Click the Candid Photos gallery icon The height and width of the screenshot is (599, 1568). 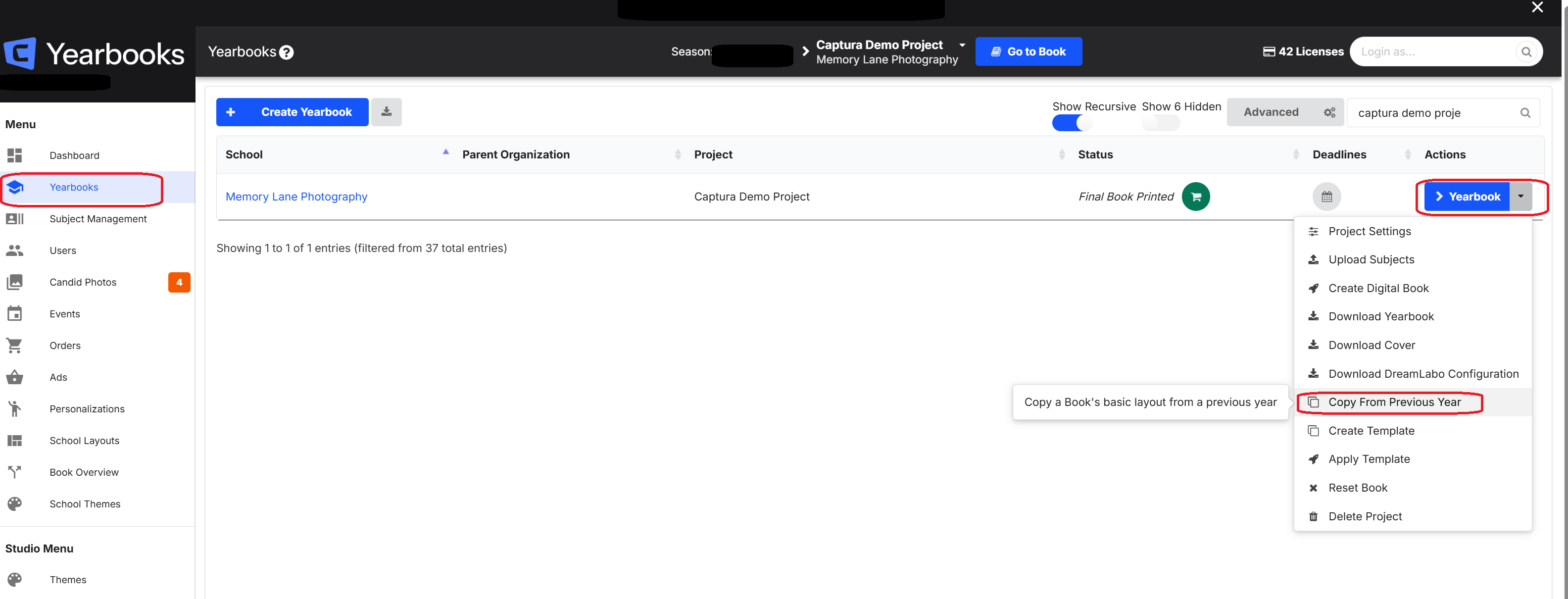coord(15,282)
